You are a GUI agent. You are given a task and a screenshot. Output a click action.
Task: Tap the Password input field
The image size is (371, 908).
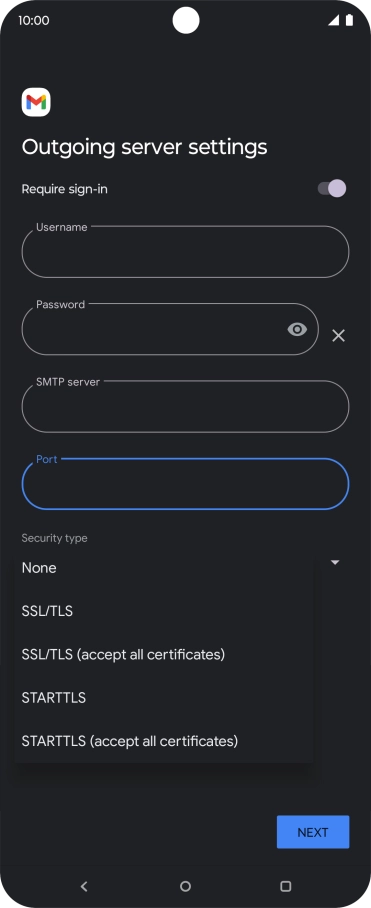tap(170, 329)
